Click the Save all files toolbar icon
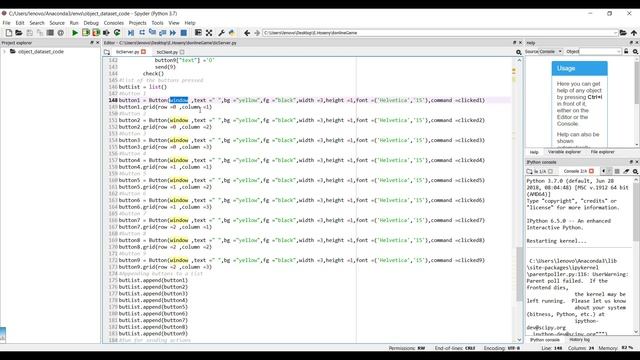Screen dimensions: 640x360 [x=40, y=33]
